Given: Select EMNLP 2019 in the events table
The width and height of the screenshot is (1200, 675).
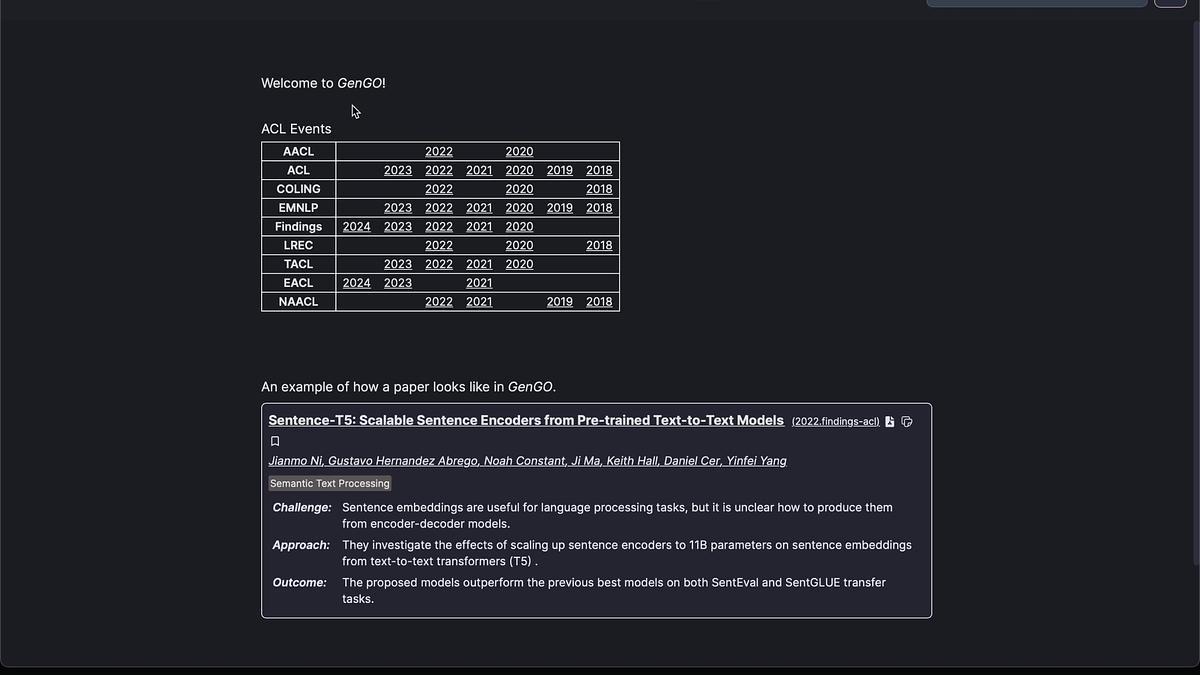Looking at the screenshot, I should [560, 208].
